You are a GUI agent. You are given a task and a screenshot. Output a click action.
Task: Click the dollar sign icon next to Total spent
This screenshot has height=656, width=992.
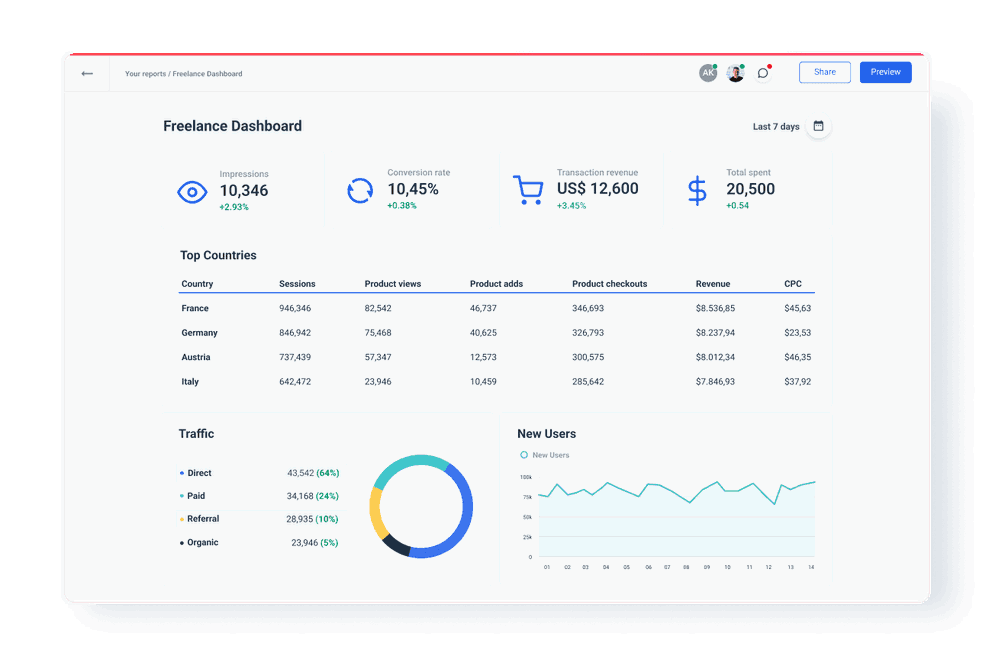coord(696,190)
